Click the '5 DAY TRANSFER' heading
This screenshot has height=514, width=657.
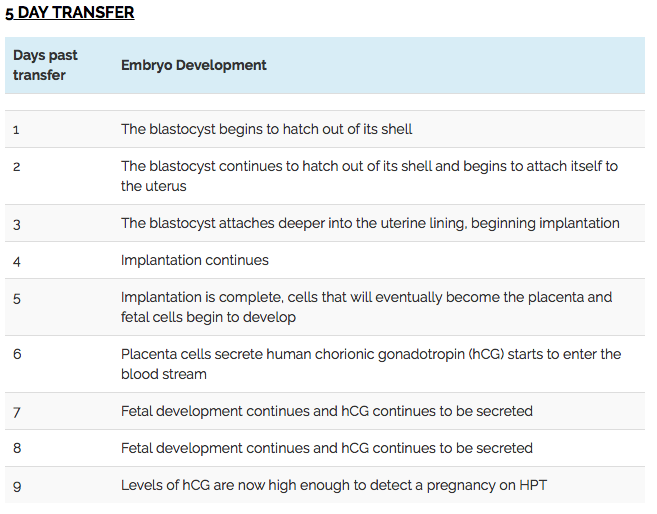70,13
